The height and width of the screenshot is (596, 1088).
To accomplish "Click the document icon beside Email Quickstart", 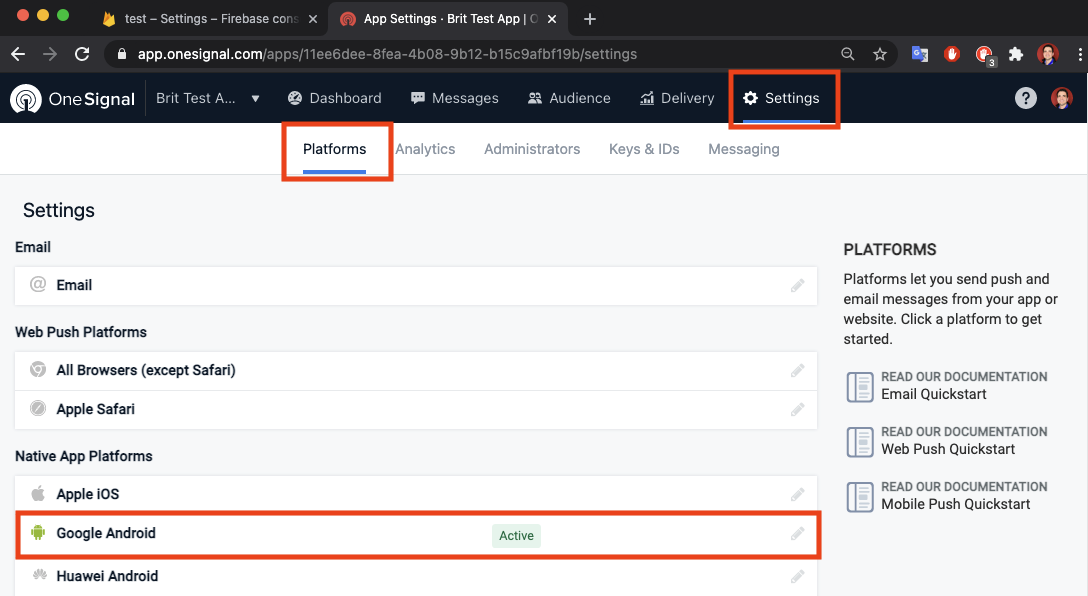I will 860,387.
